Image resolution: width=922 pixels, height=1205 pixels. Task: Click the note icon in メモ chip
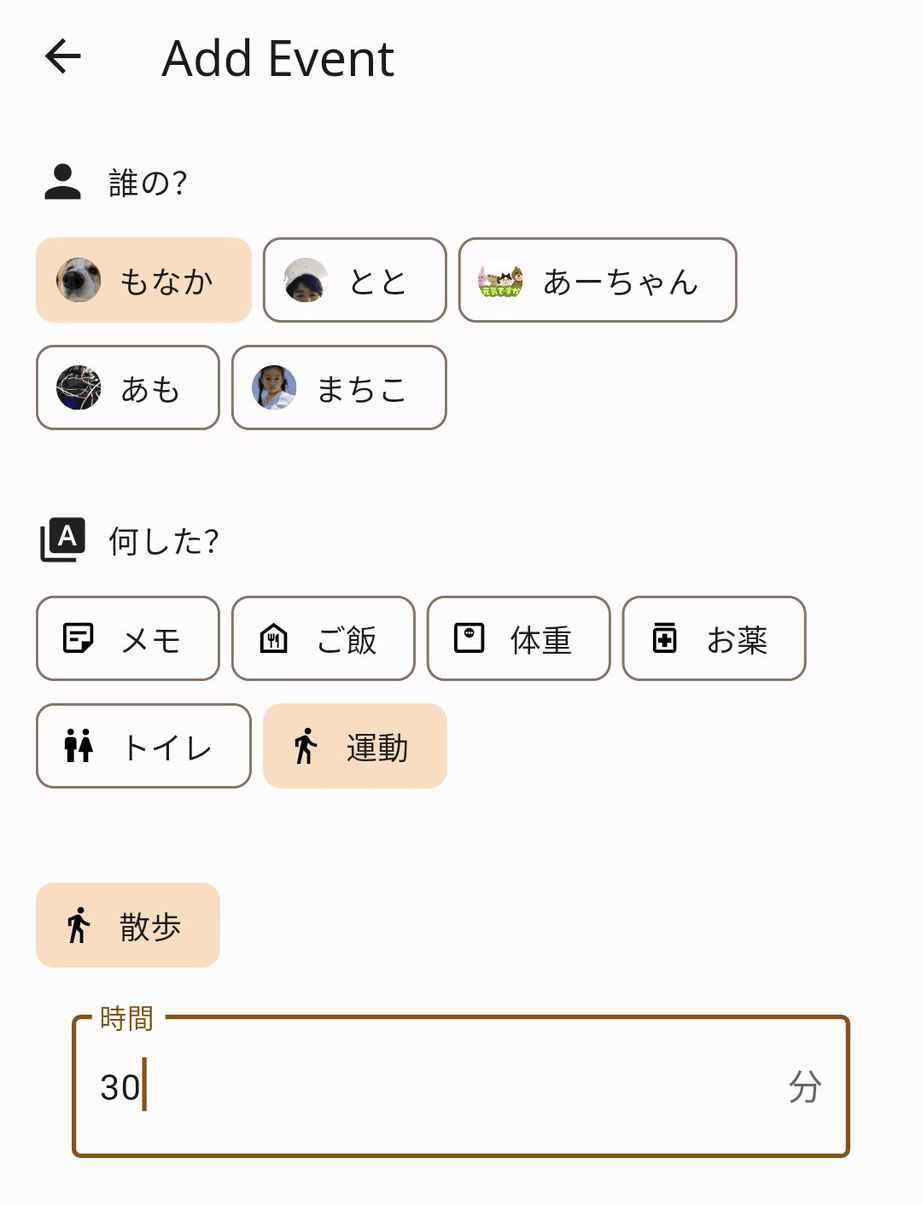coord(78,638)
